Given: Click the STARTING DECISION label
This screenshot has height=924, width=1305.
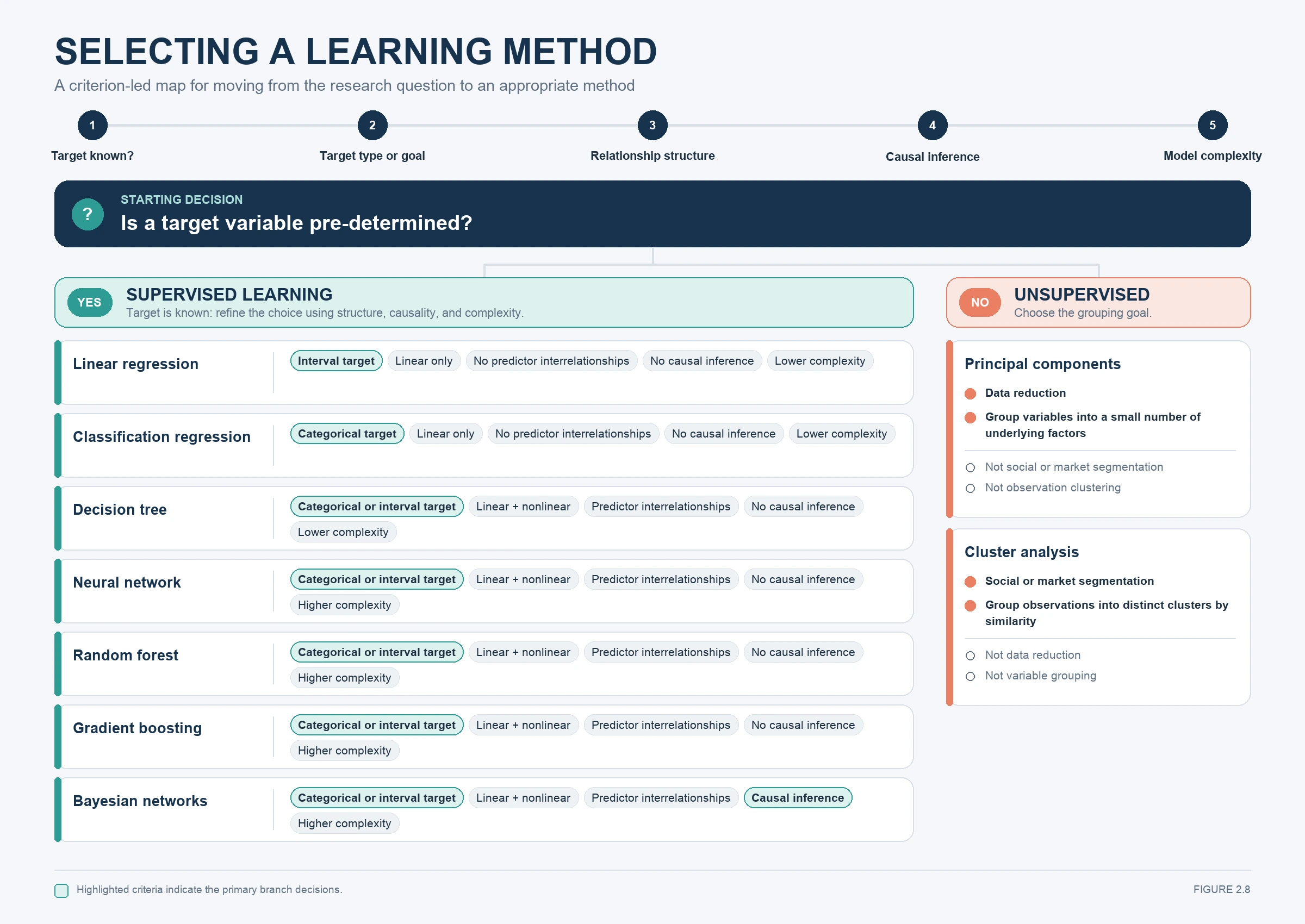Looking at the screenshot, I should click(182, 199).
